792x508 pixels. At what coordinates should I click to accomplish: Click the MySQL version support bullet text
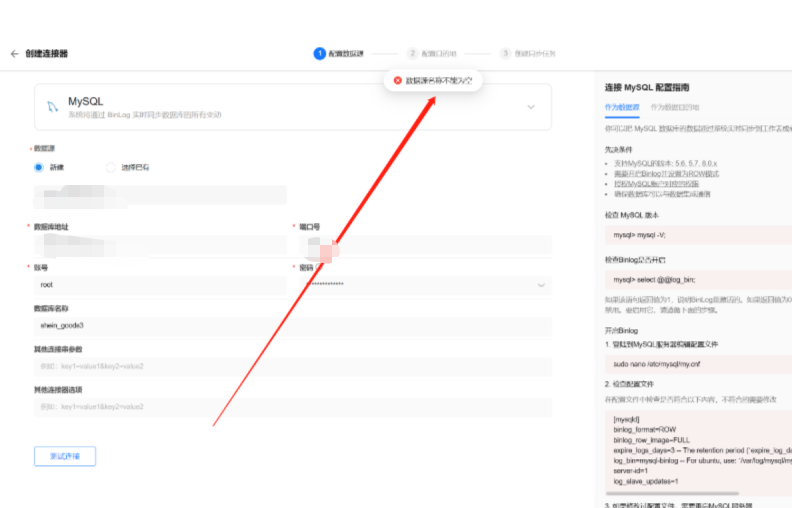[665, 164]
